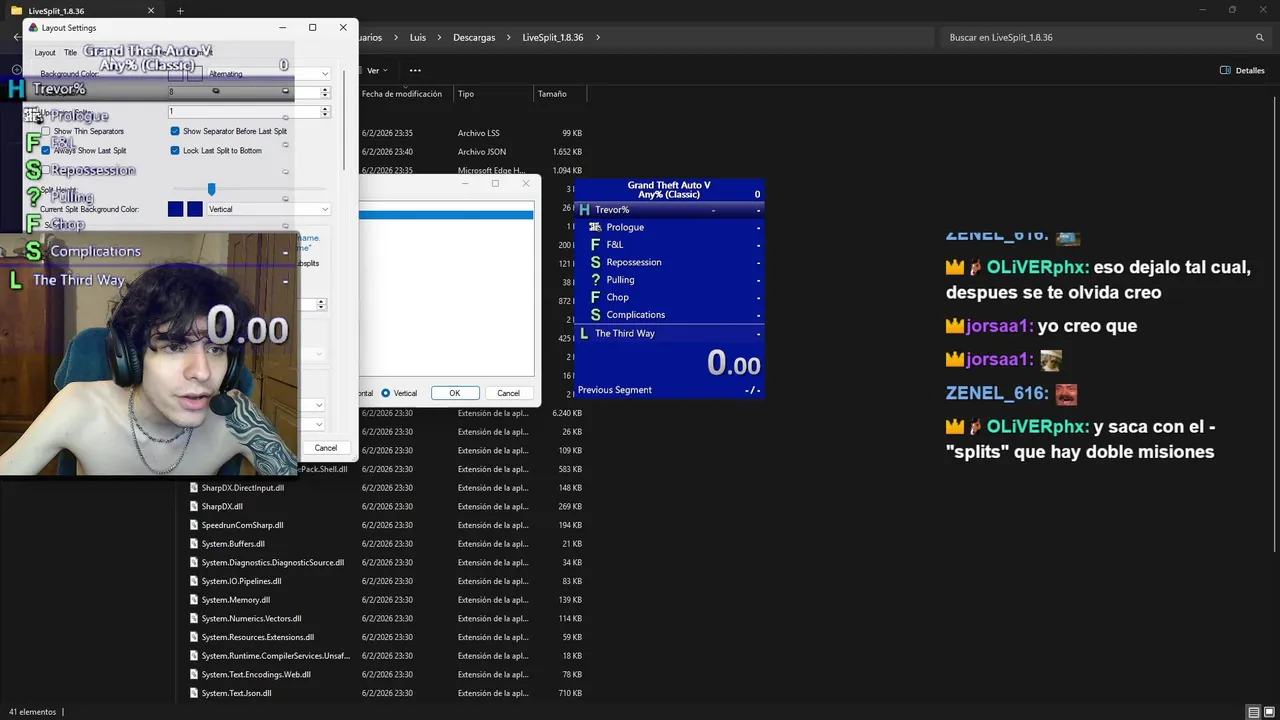Sort by Tamaño column header
Screen dimensions: 1280x720
(x=552, y=93)
